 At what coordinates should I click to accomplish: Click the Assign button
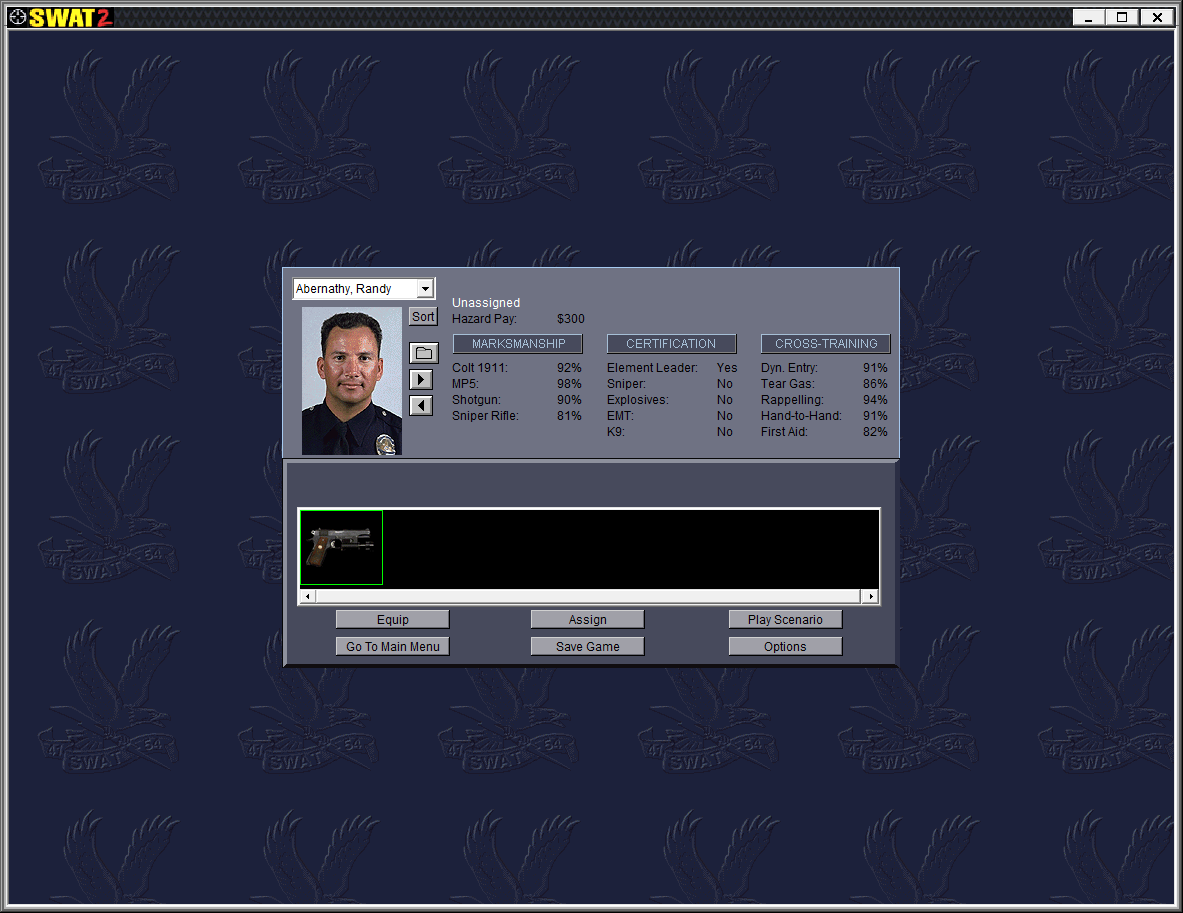click(x=588, y=619)
